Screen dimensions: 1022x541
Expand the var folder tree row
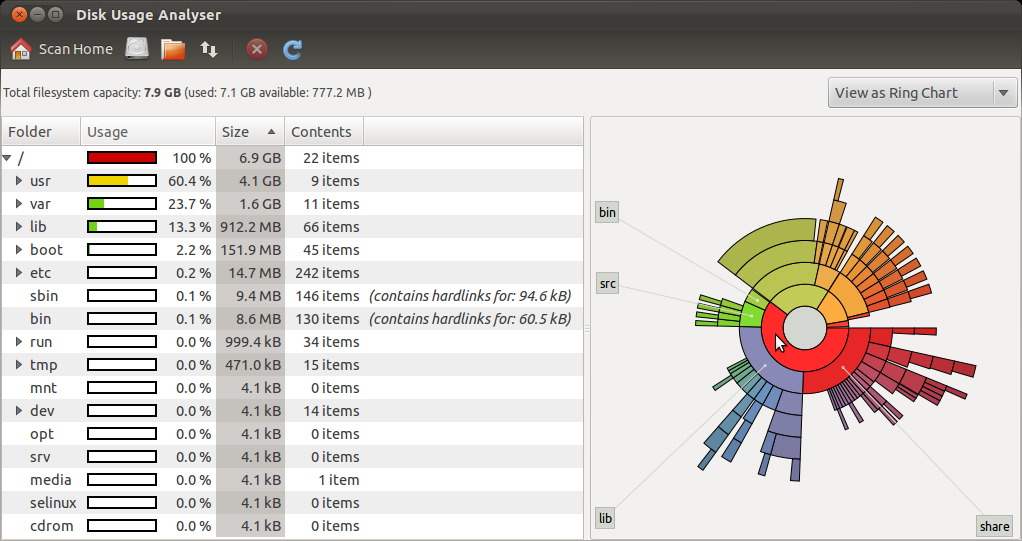tap(19, 204)
